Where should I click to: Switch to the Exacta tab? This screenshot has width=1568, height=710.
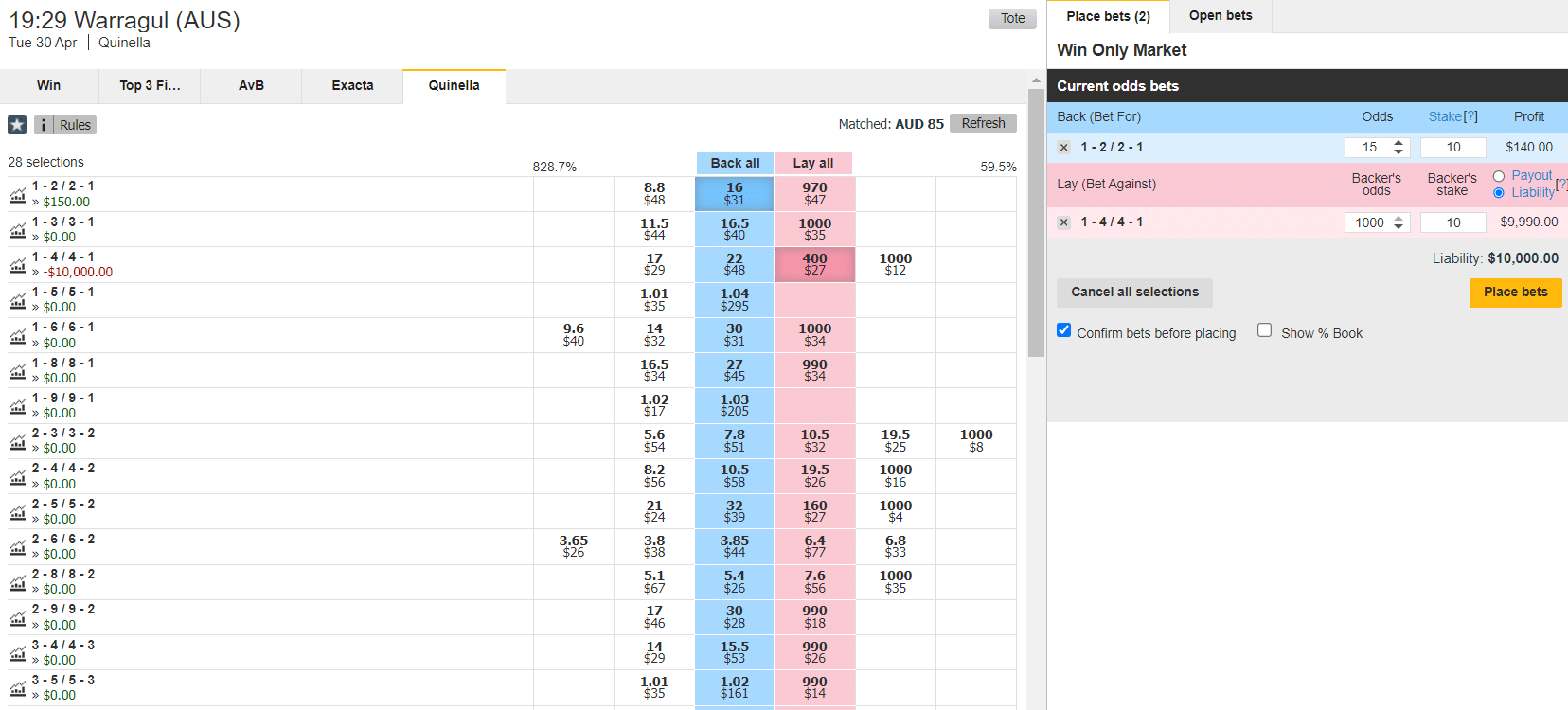point(351,85)
